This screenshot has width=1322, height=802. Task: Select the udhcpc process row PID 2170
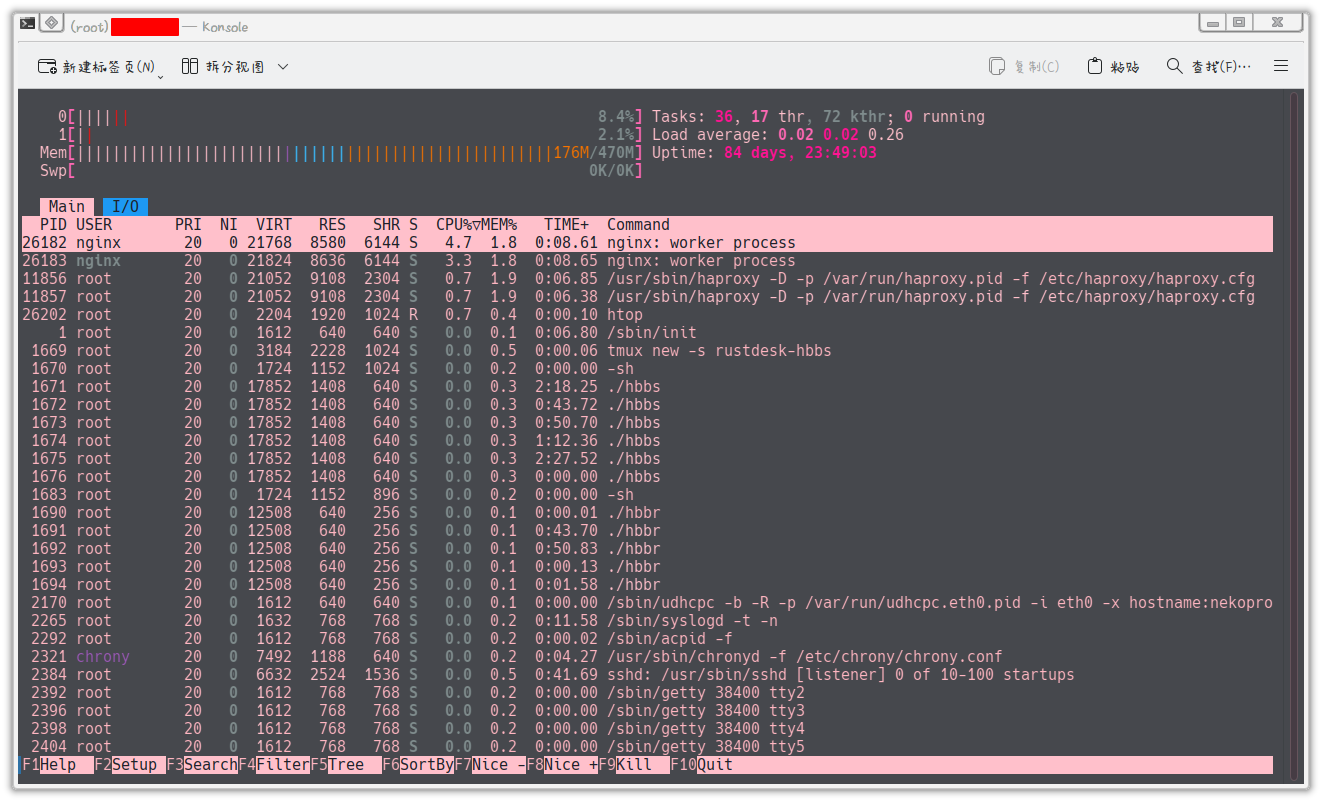coord(647,603)
